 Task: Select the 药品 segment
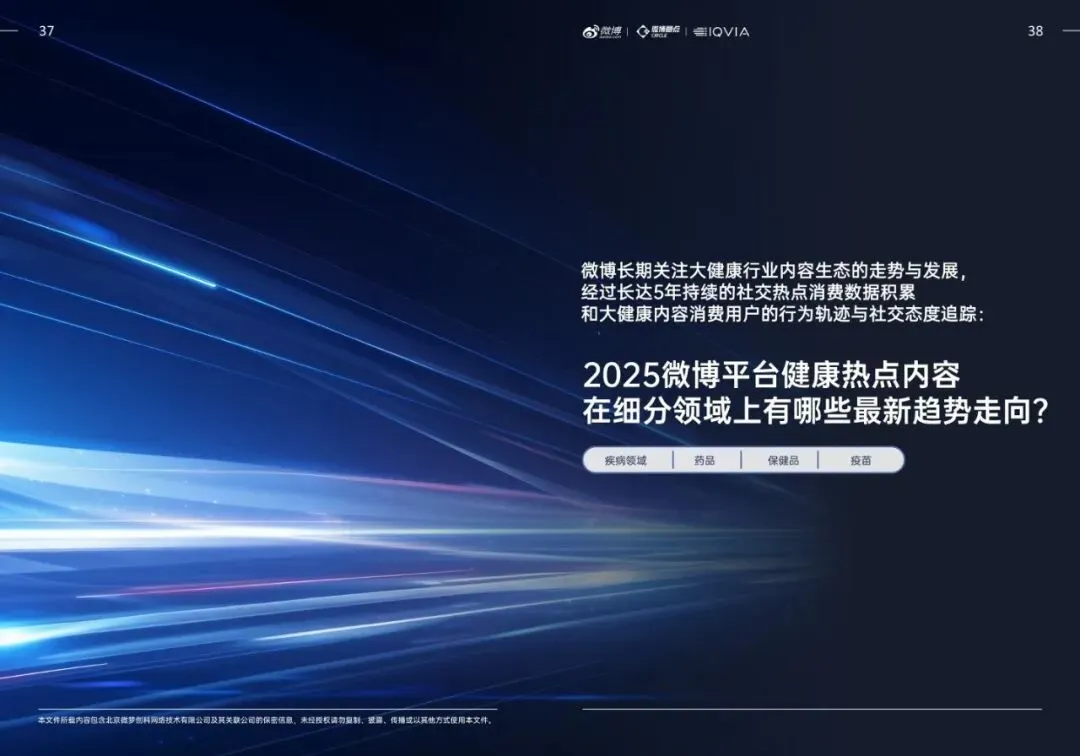click(x=705, y=461)
